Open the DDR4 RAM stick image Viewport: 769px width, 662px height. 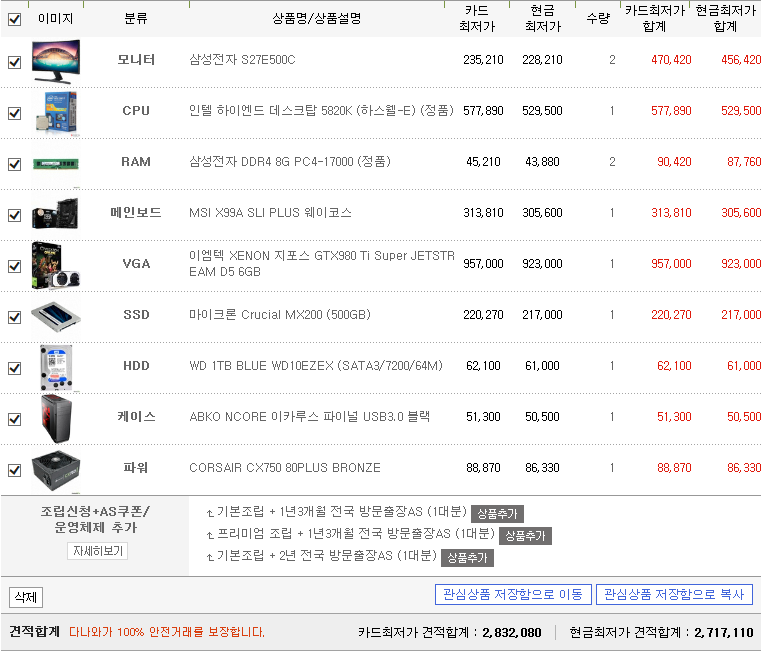[56, 163]
